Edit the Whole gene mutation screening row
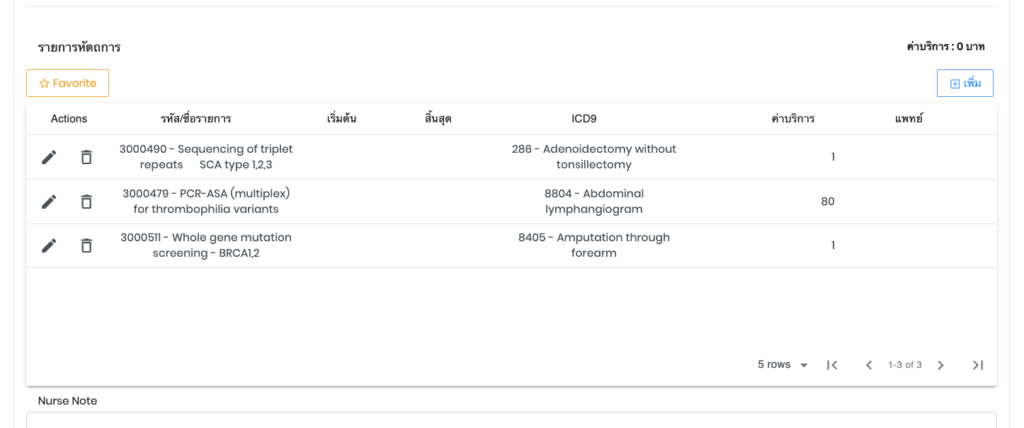Viewport: 1024px width, 428px height. 49,246
